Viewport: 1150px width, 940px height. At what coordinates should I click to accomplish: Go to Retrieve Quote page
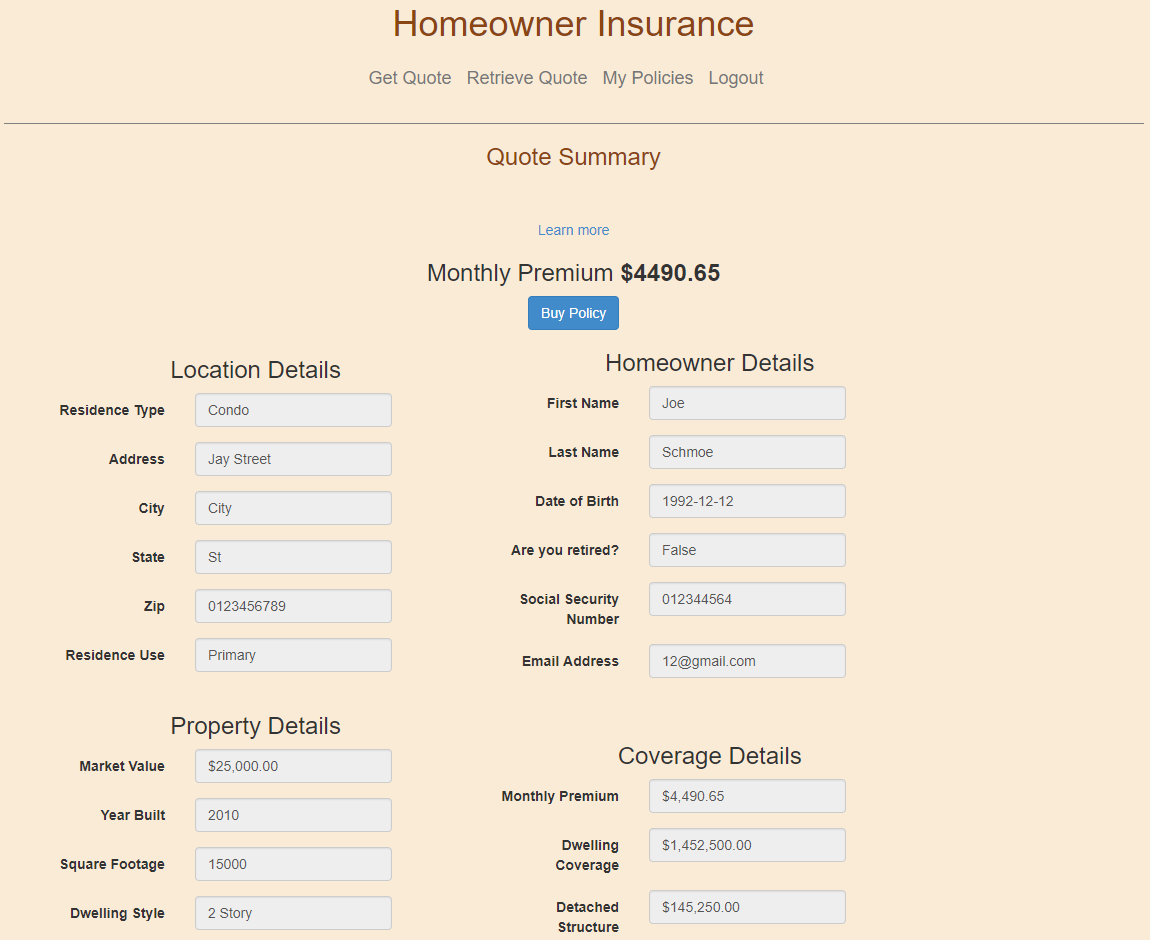coord(527,78)
